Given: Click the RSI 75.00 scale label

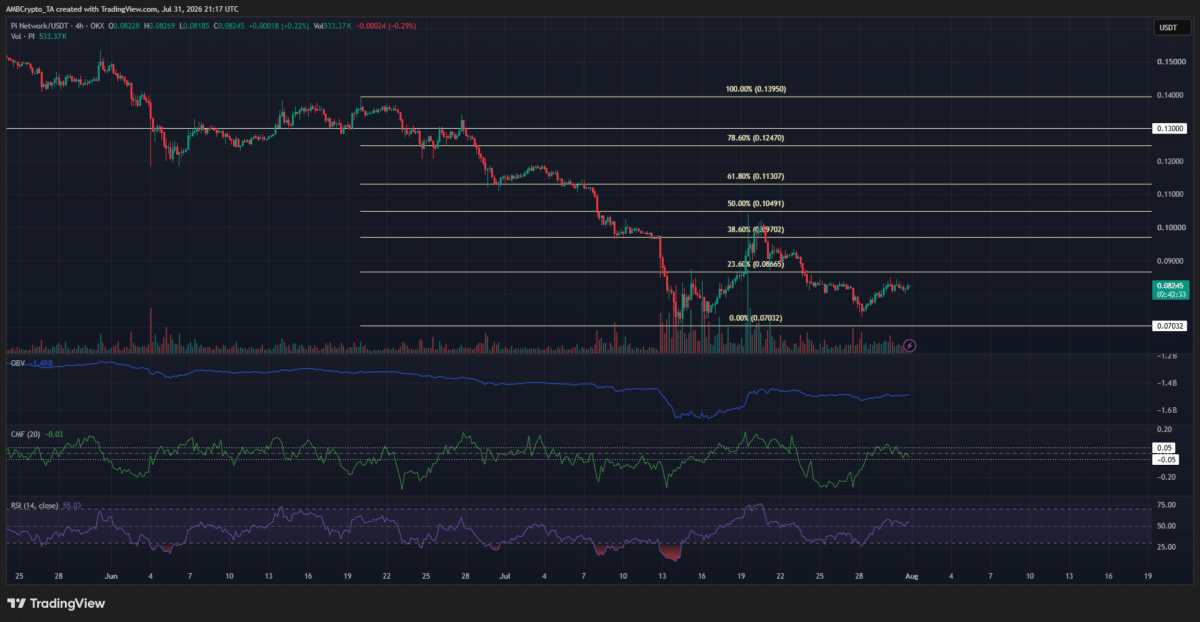Looking at the screenshot, I should click(x=1167, y=507).
